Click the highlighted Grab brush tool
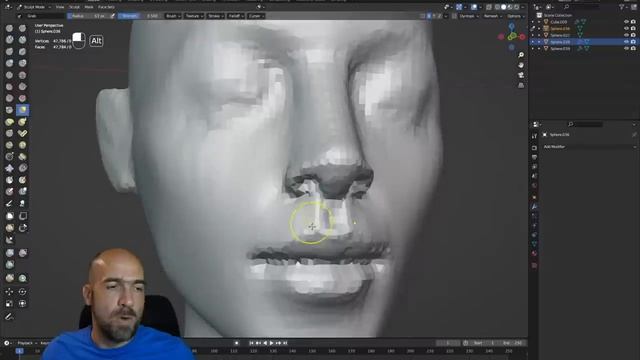 [22, 110]
